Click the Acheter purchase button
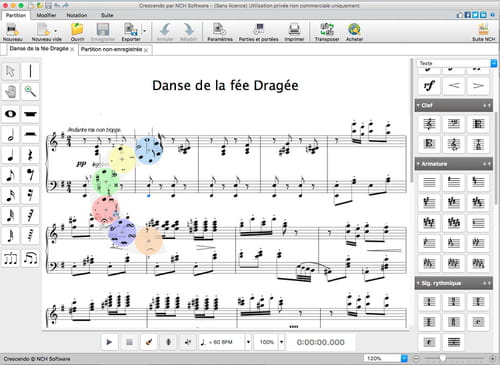 pyautogui.click(x=354, y=32)
